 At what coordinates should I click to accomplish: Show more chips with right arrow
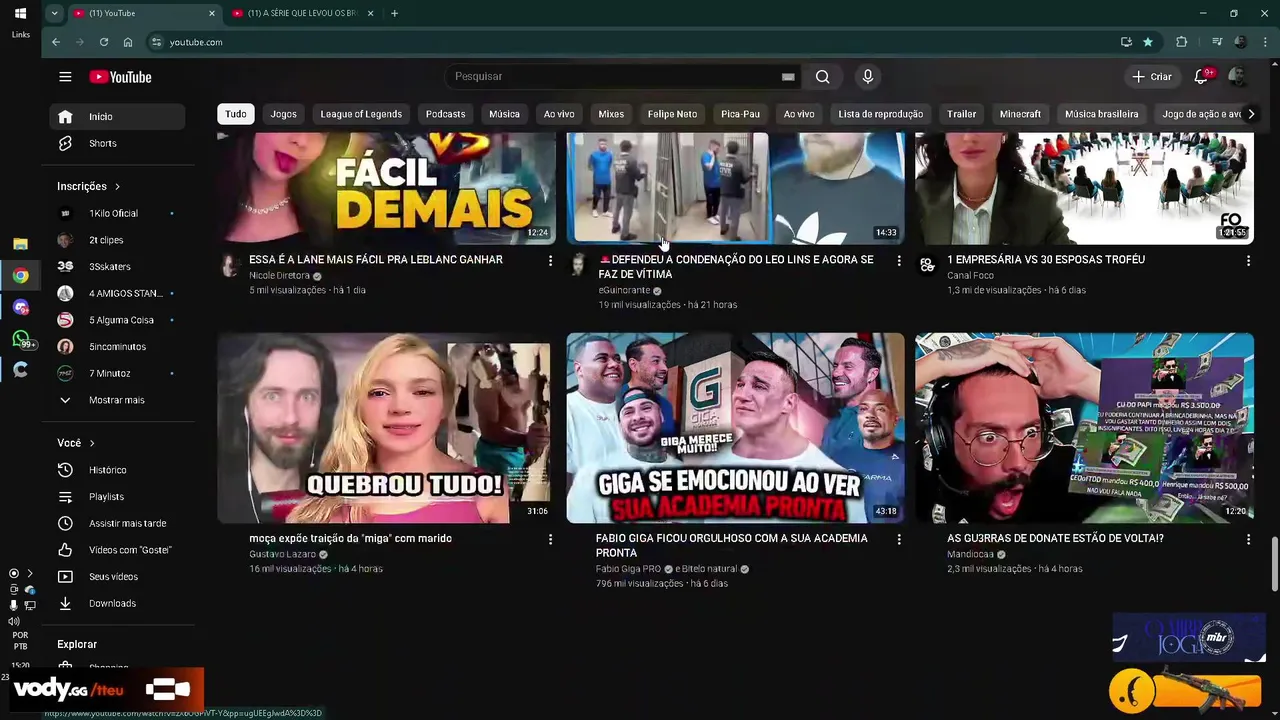point(1250,114)
